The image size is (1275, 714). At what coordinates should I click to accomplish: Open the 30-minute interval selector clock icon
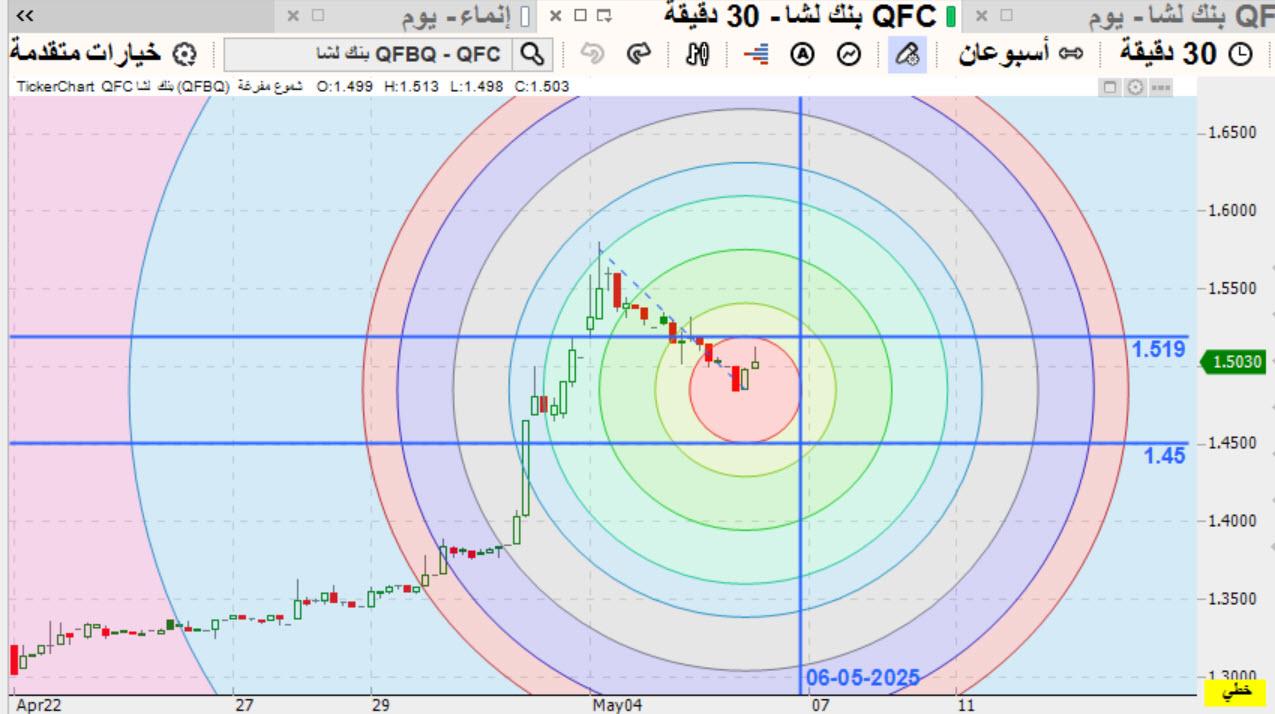1239,54
